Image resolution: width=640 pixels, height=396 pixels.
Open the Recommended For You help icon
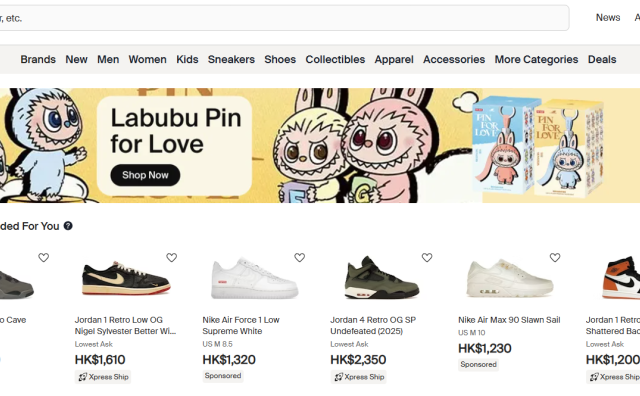(68, 226)
